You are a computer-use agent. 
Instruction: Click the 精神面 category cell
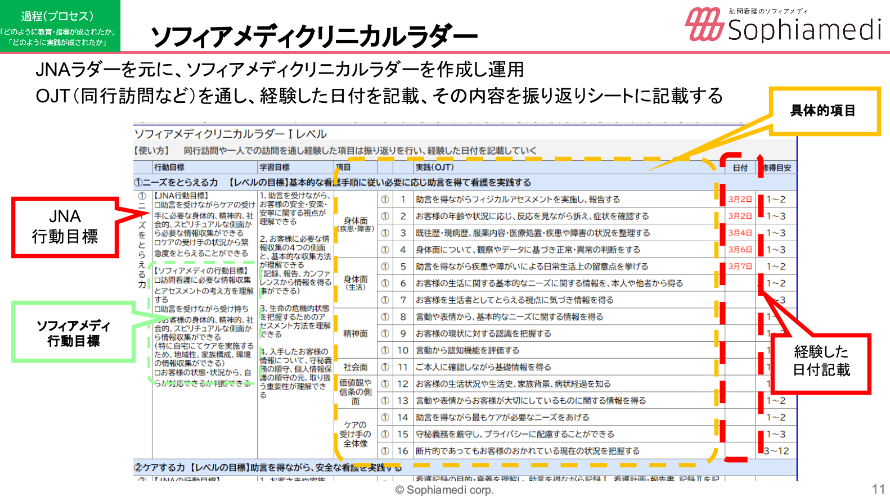[x=355, y=334]
